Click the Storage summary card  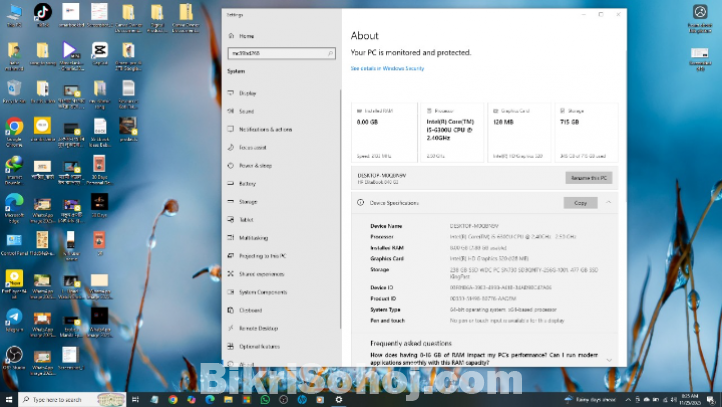point(586,133)
